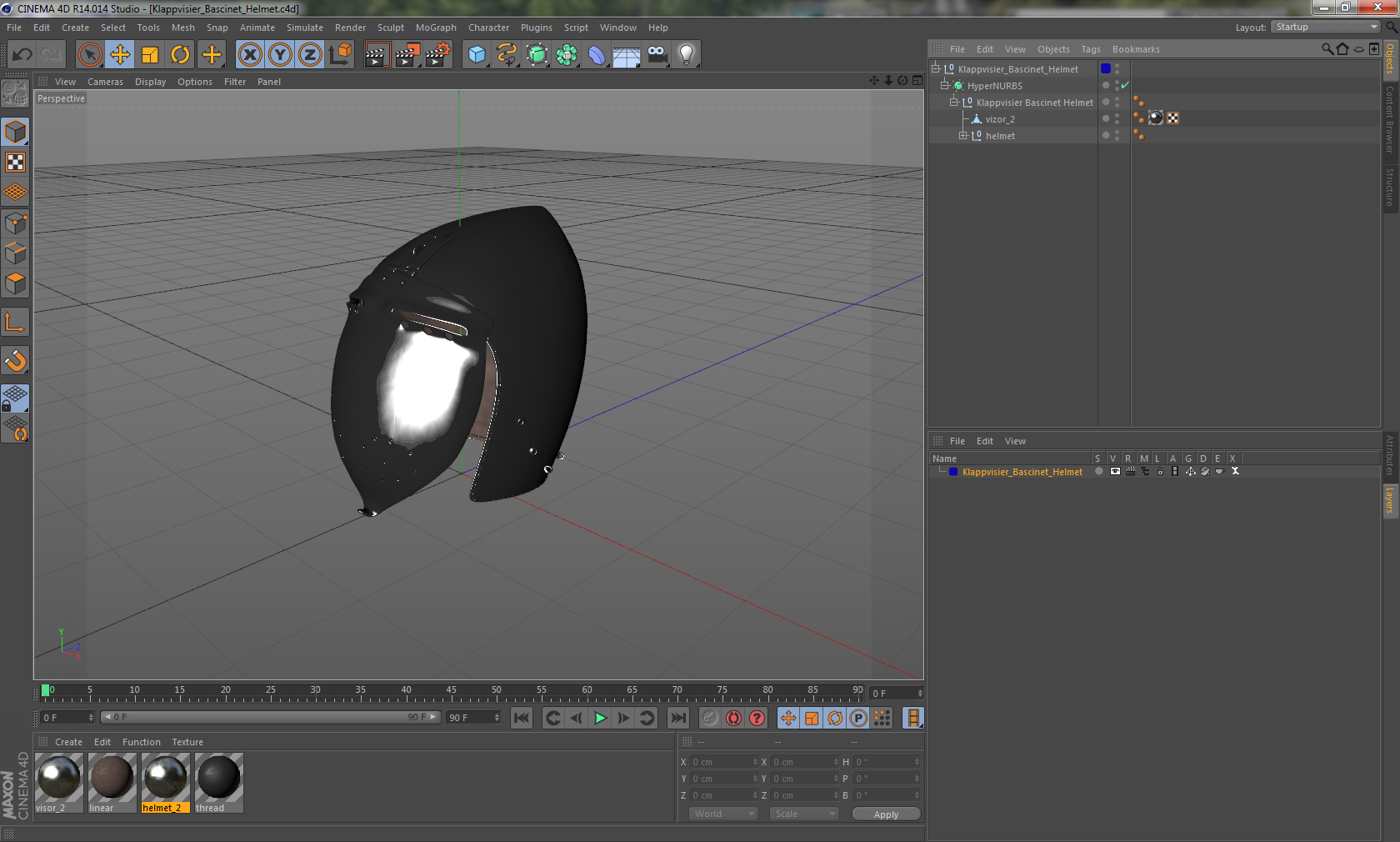Toggle the Enable Snap magnet
The height and width of the screenshot is (842, 1400).
click(15, 360)
